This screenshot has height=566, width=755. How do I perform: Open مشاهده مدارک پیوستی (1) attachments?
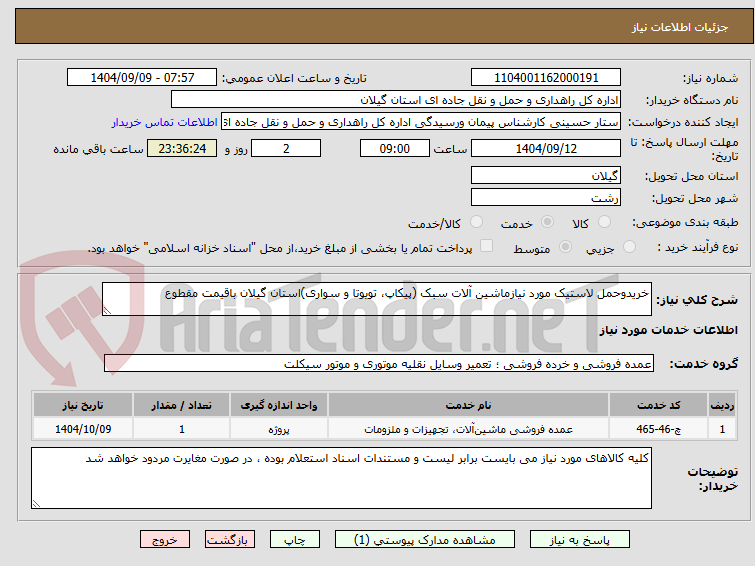425,540
